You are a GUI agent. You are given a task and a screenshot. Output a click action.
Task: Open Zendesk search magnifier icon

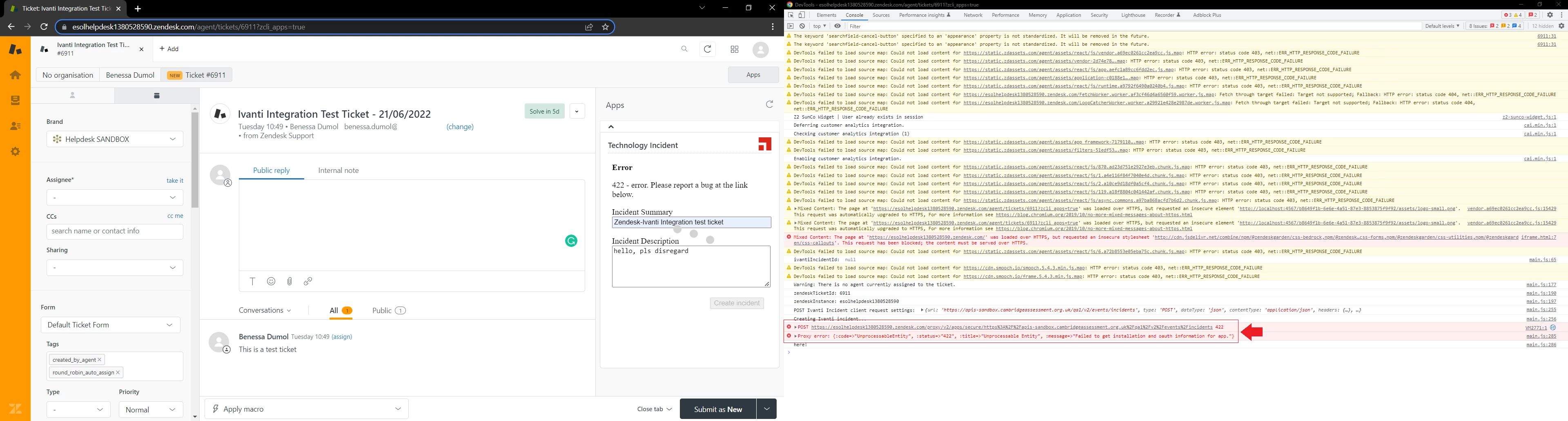point(685,49)
